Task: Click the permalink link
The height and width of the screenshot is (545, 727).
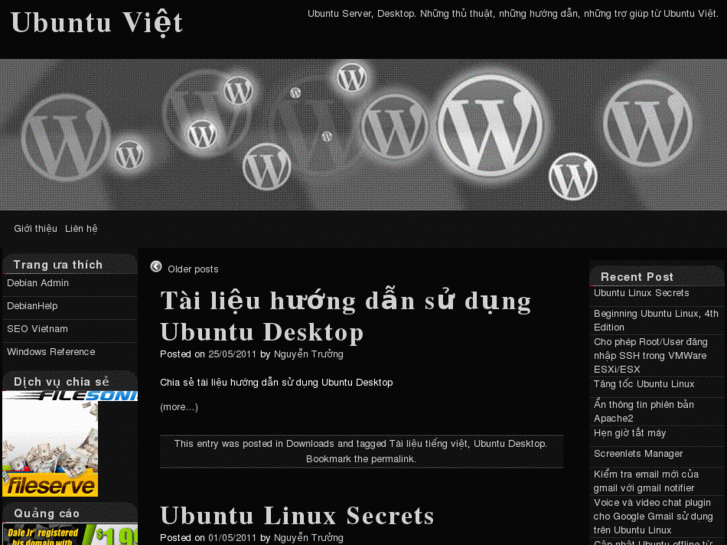Action: pos(392,459)
